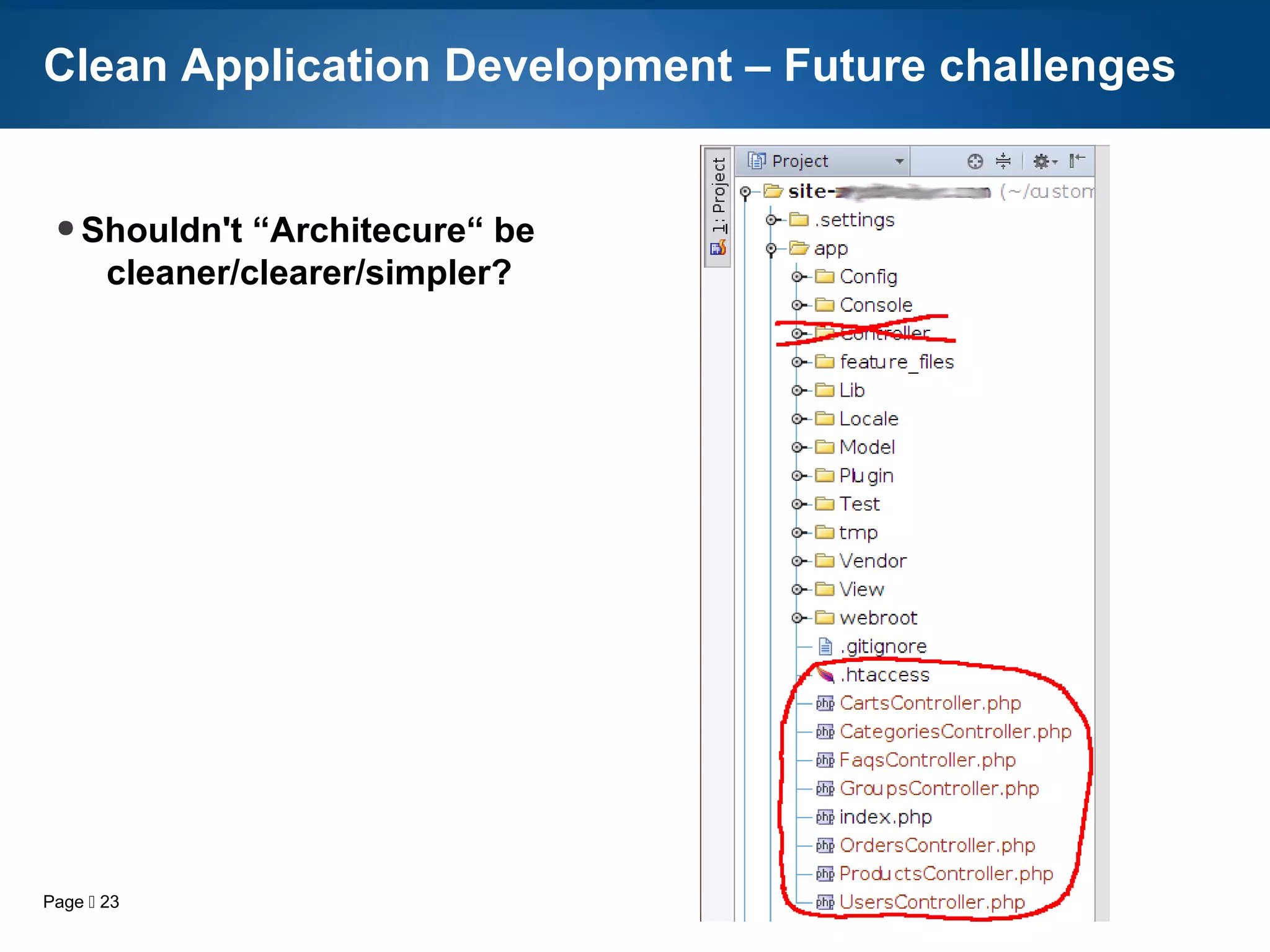Click the .gitignore text file icon
This screenshot has width=1270, height=952.
(x=825, y=646)
